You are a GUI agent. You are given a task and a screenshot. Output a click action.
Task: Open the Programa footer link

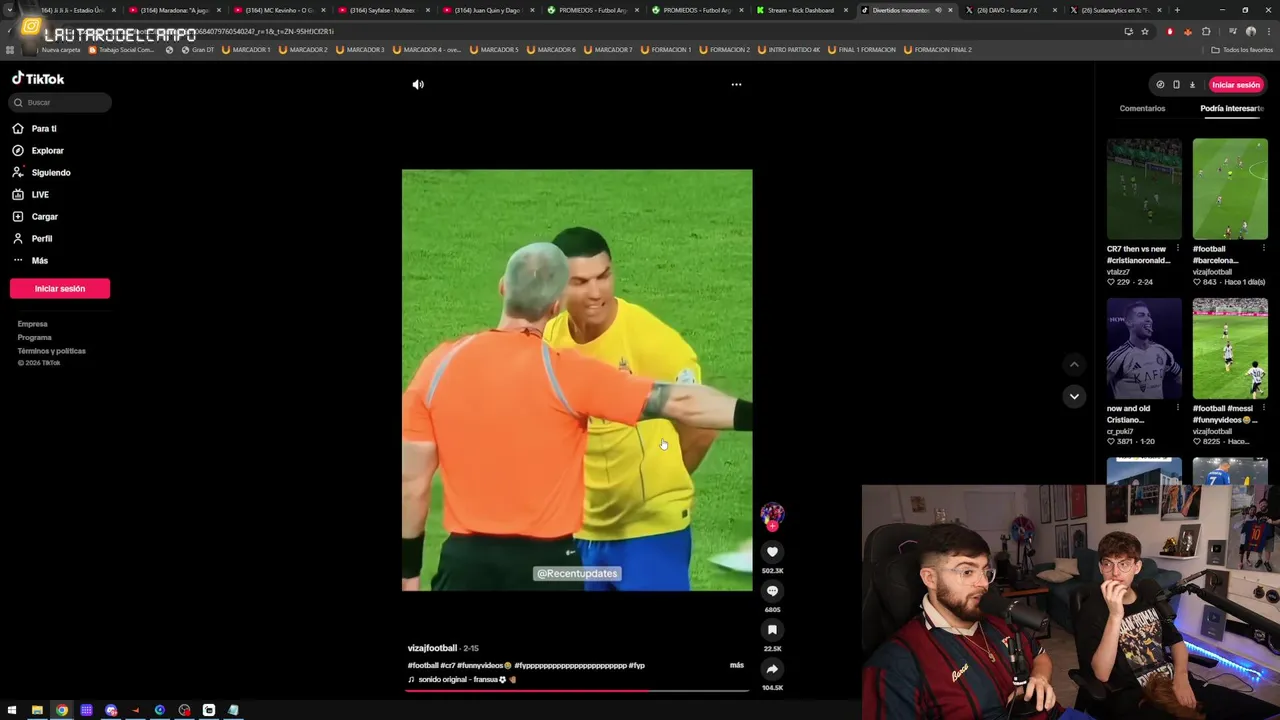[34, 338]
